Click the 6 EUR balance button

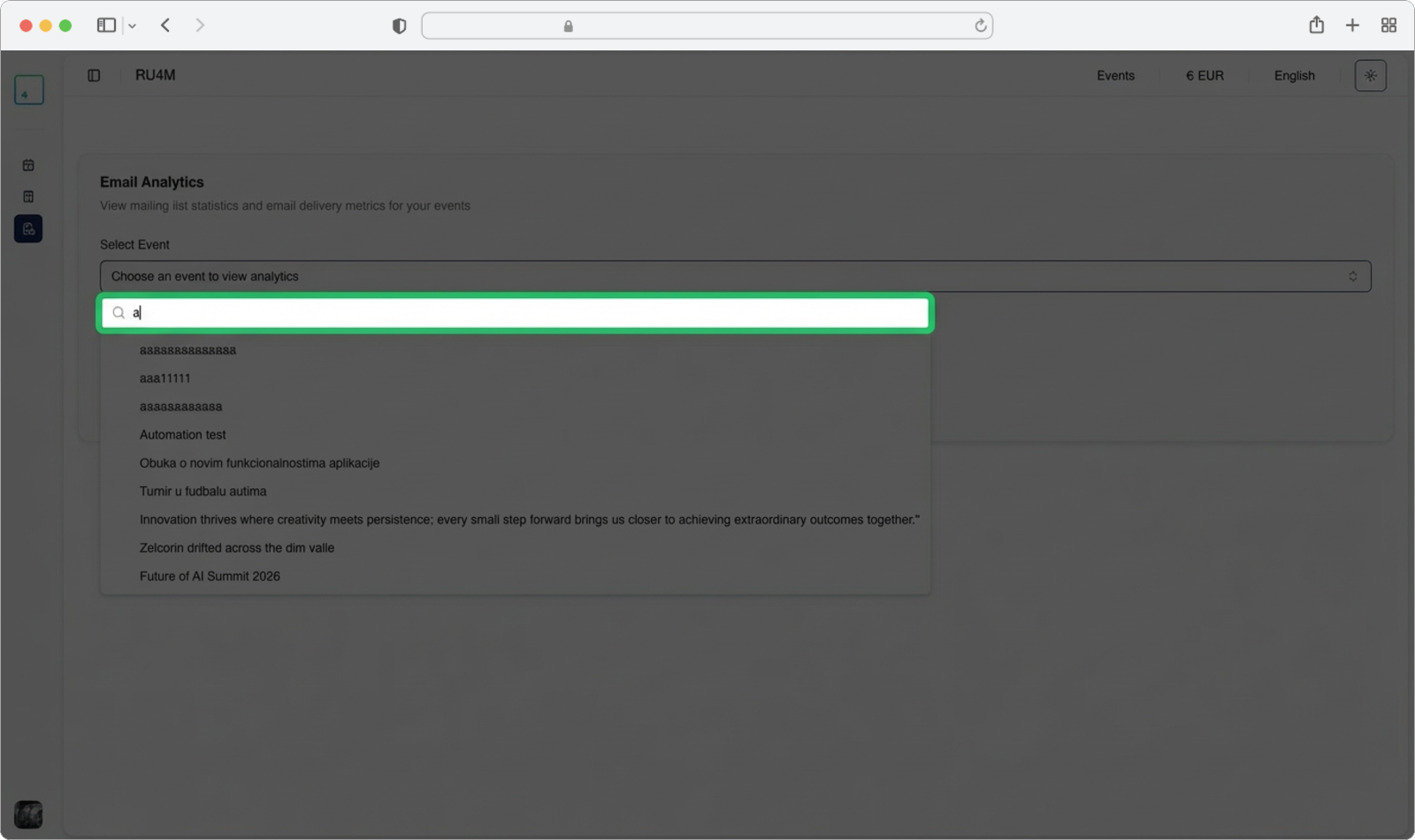1205,76
